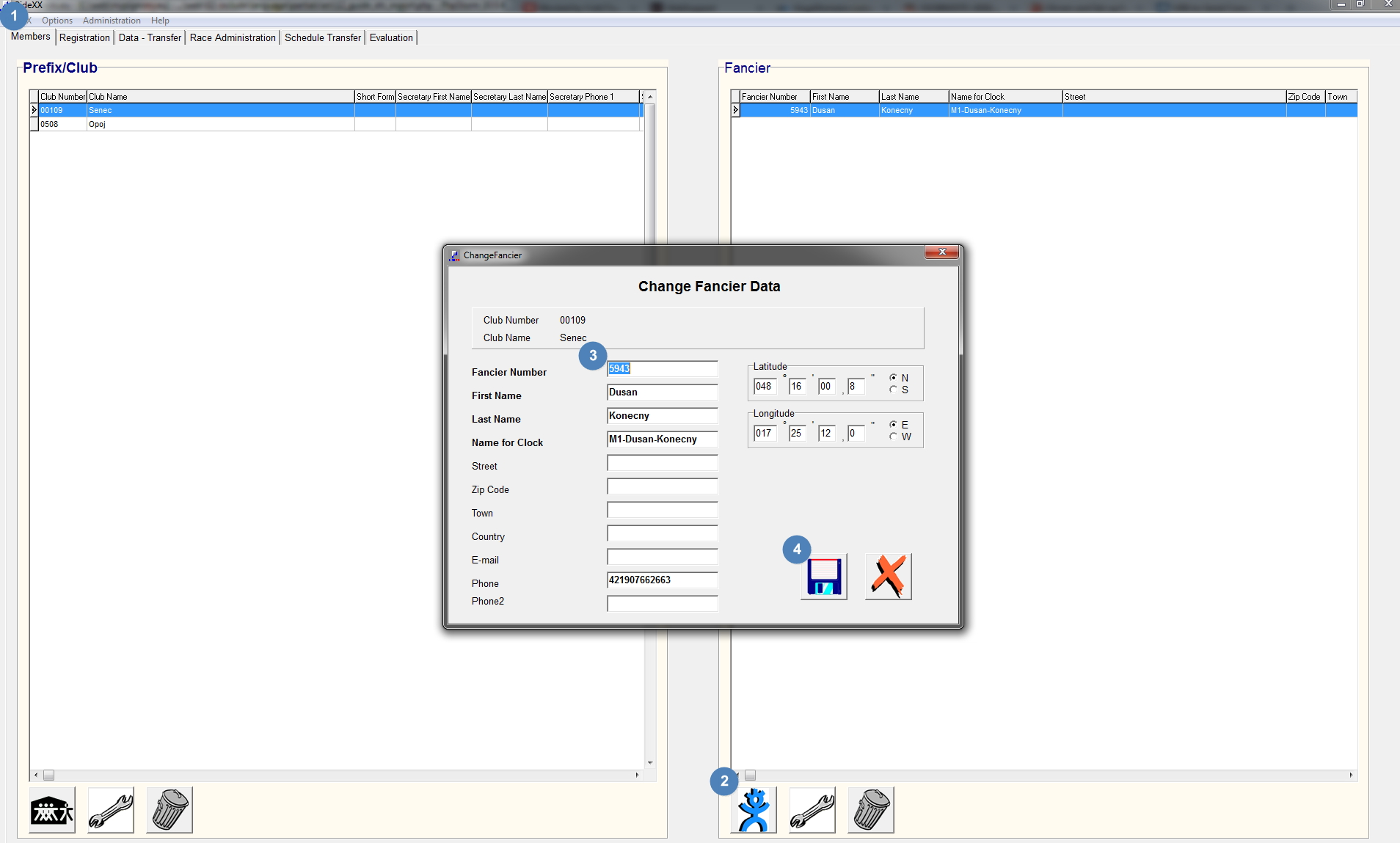Select the N latitude radio button
Viewport: 1400px width, 843px height.
pos(893,378)
